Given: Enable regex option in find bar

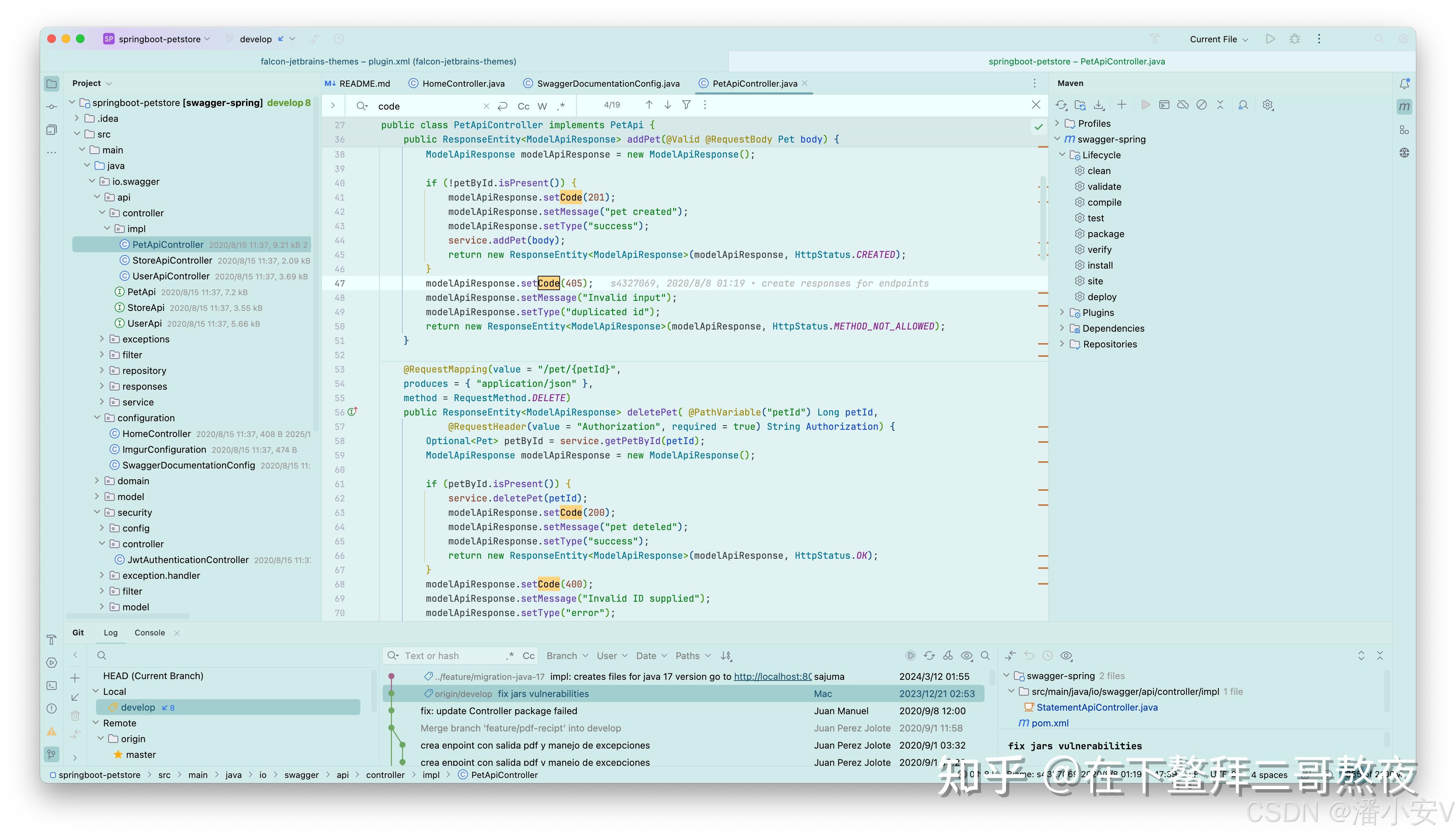Looking at the screenshot, I should [561, 106].
